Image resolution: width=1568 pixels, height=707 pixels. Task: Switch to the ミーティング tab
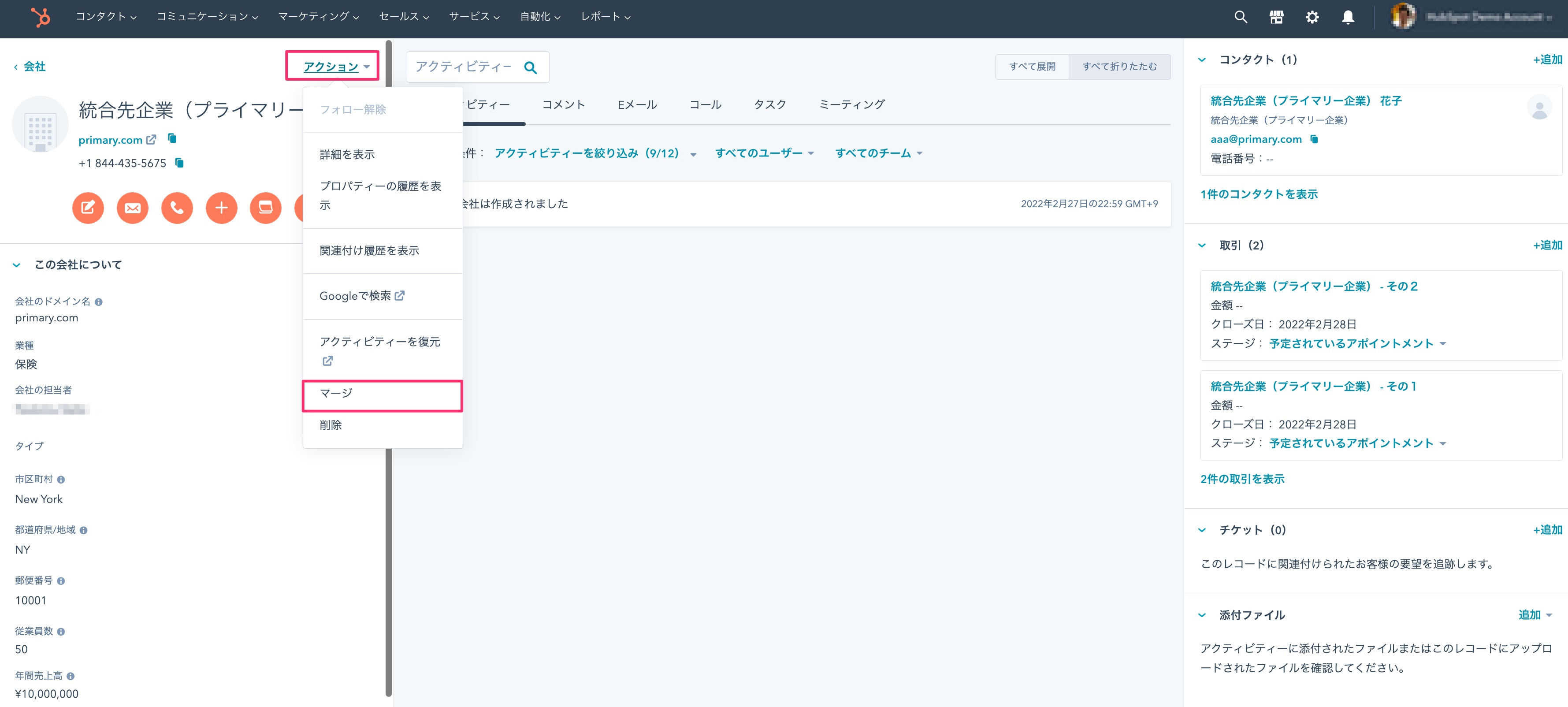851,105
